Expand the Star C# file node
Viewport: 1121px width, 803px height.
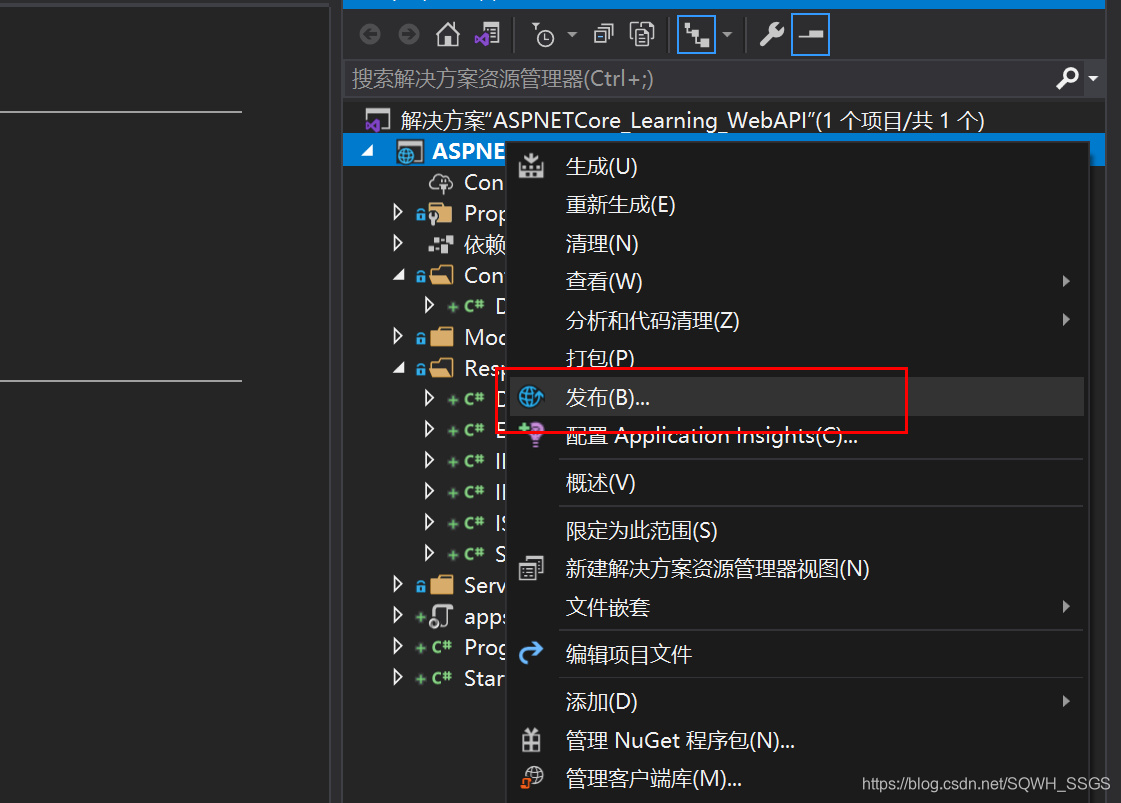click(398, 677)
